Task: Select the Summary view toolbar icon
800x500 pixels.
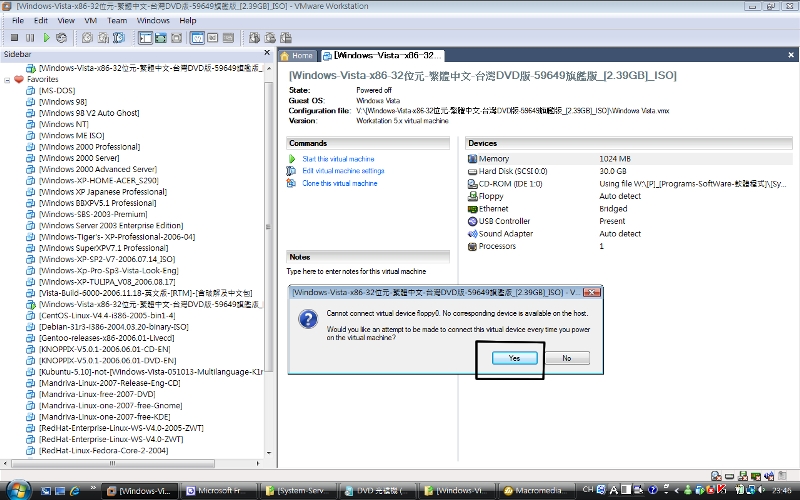Action: click(x=197, y=38)
